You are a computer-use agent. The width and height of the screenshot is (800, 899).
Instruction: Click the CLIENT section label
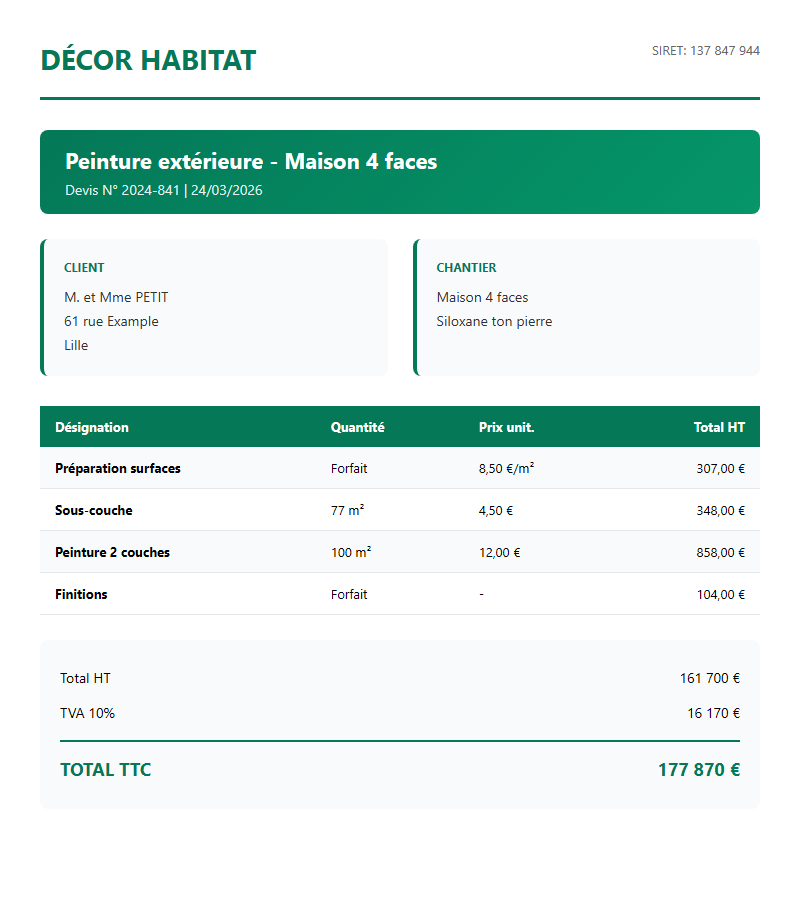coord(84,268)
